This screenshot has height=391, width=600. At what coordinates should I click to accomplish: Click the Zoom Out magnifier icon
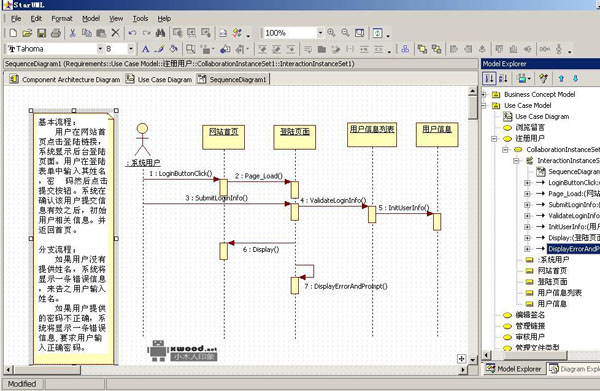(346, 33)
